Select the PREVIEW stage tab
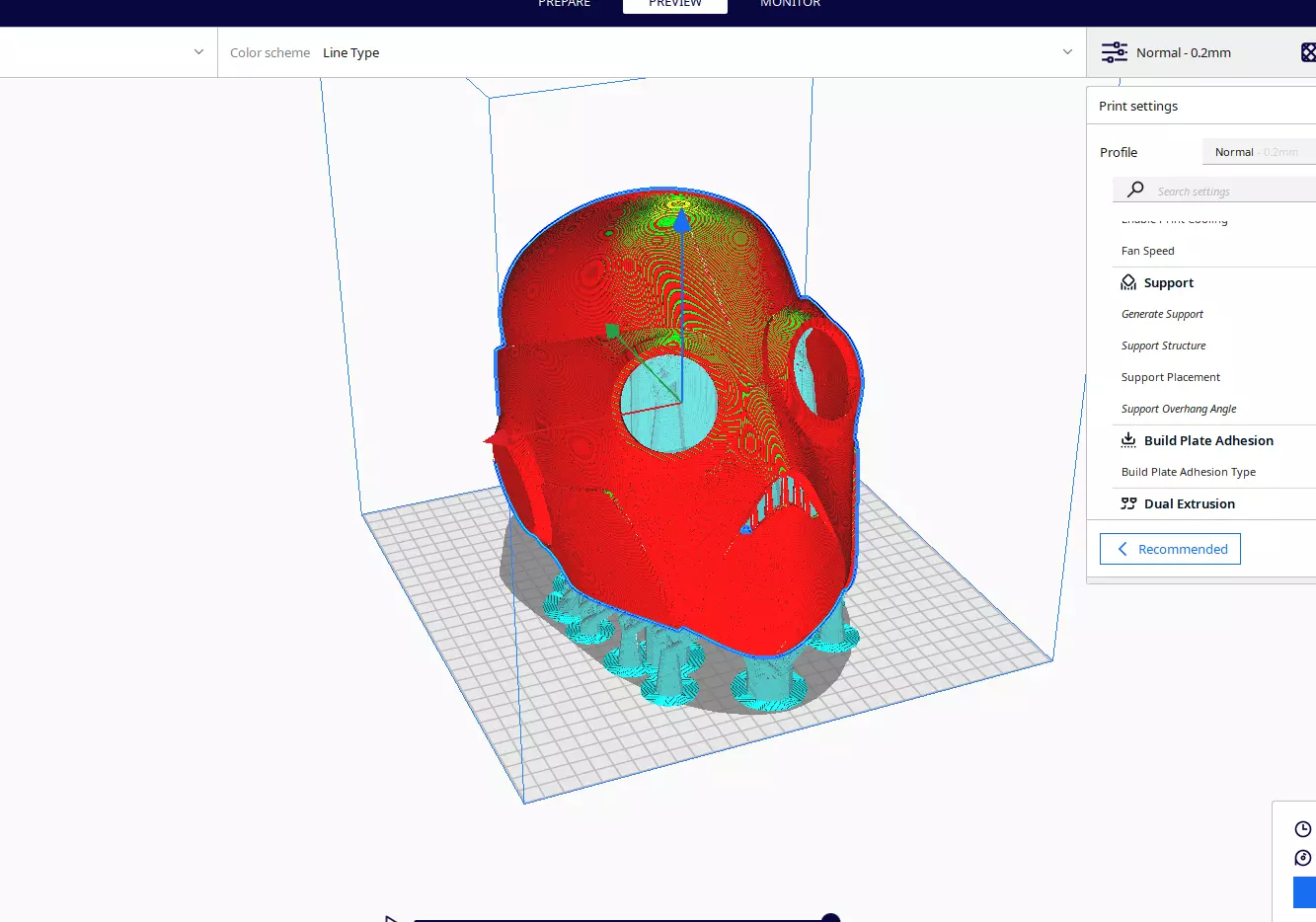 point(675,4)
